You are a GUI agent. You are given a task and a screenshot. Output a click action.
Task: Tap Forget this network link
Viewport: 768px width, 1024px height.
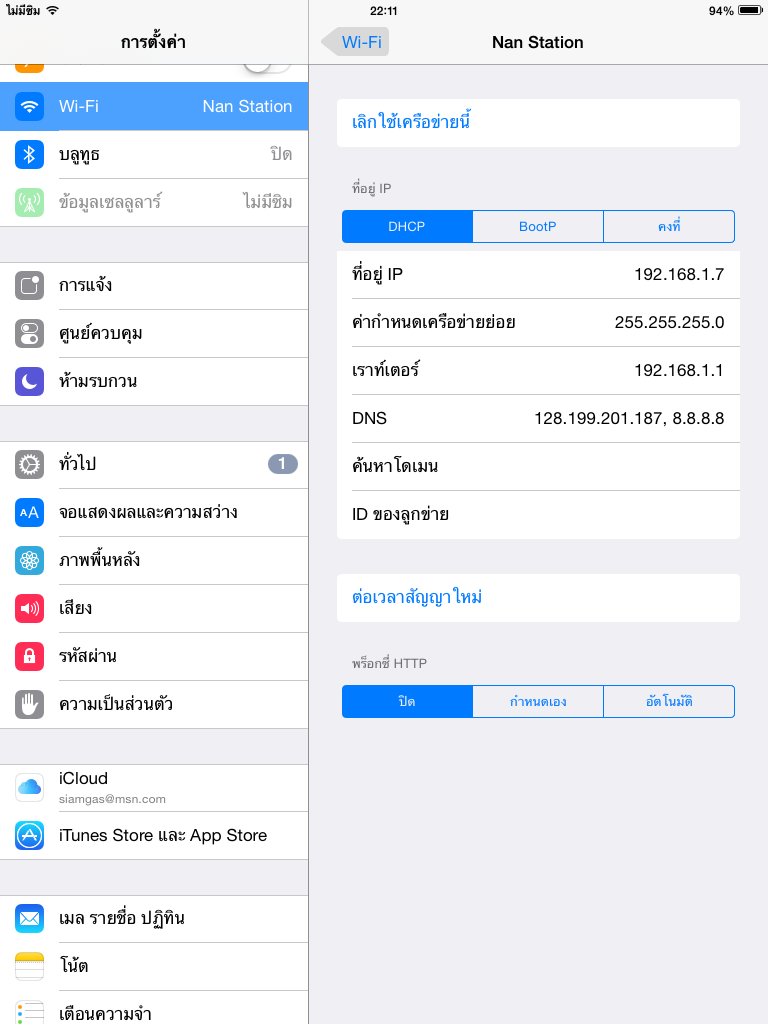tap(411, 122)
